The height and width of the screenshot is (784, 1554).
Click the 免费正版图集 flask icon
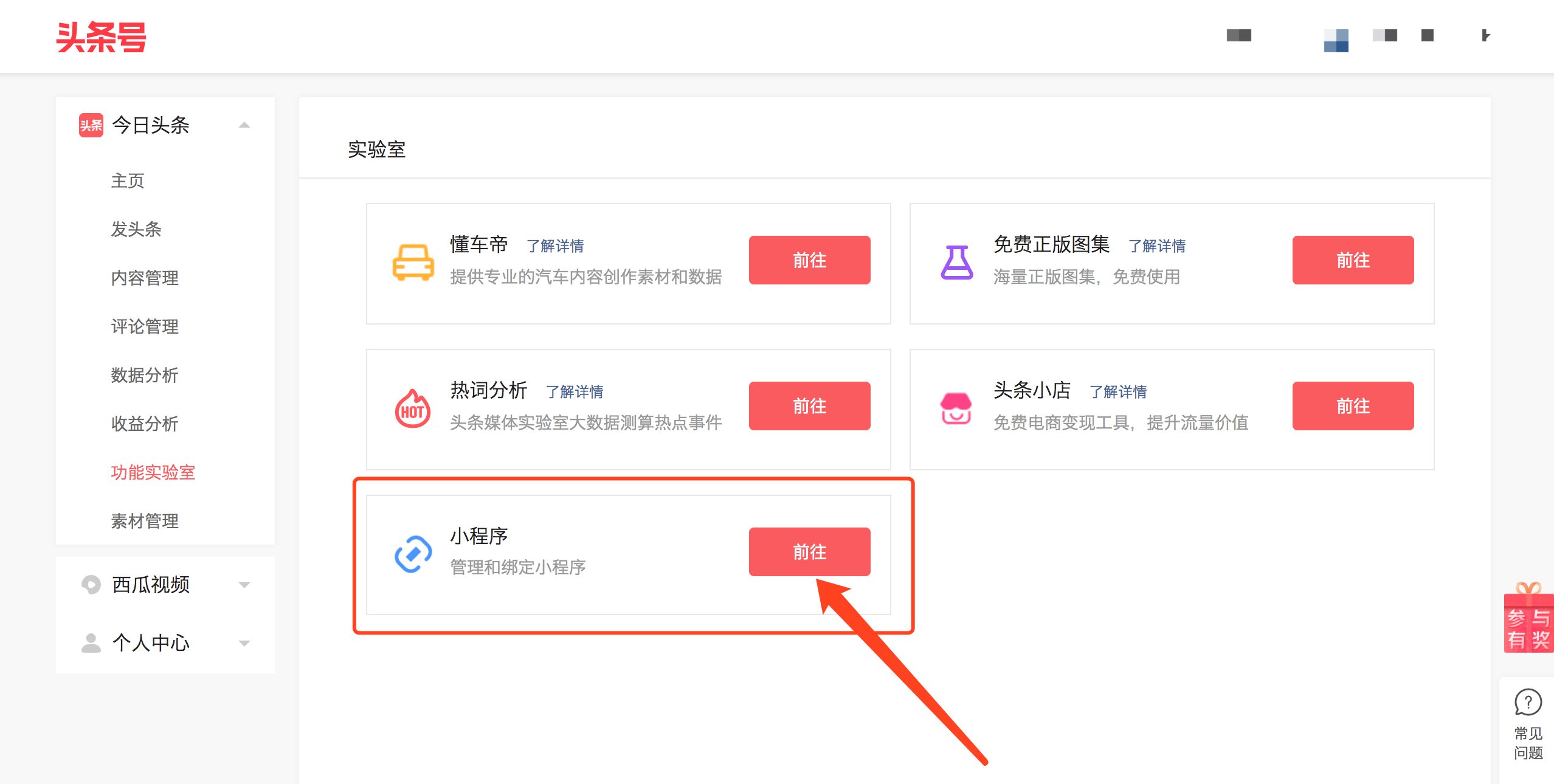pos(957,263)
